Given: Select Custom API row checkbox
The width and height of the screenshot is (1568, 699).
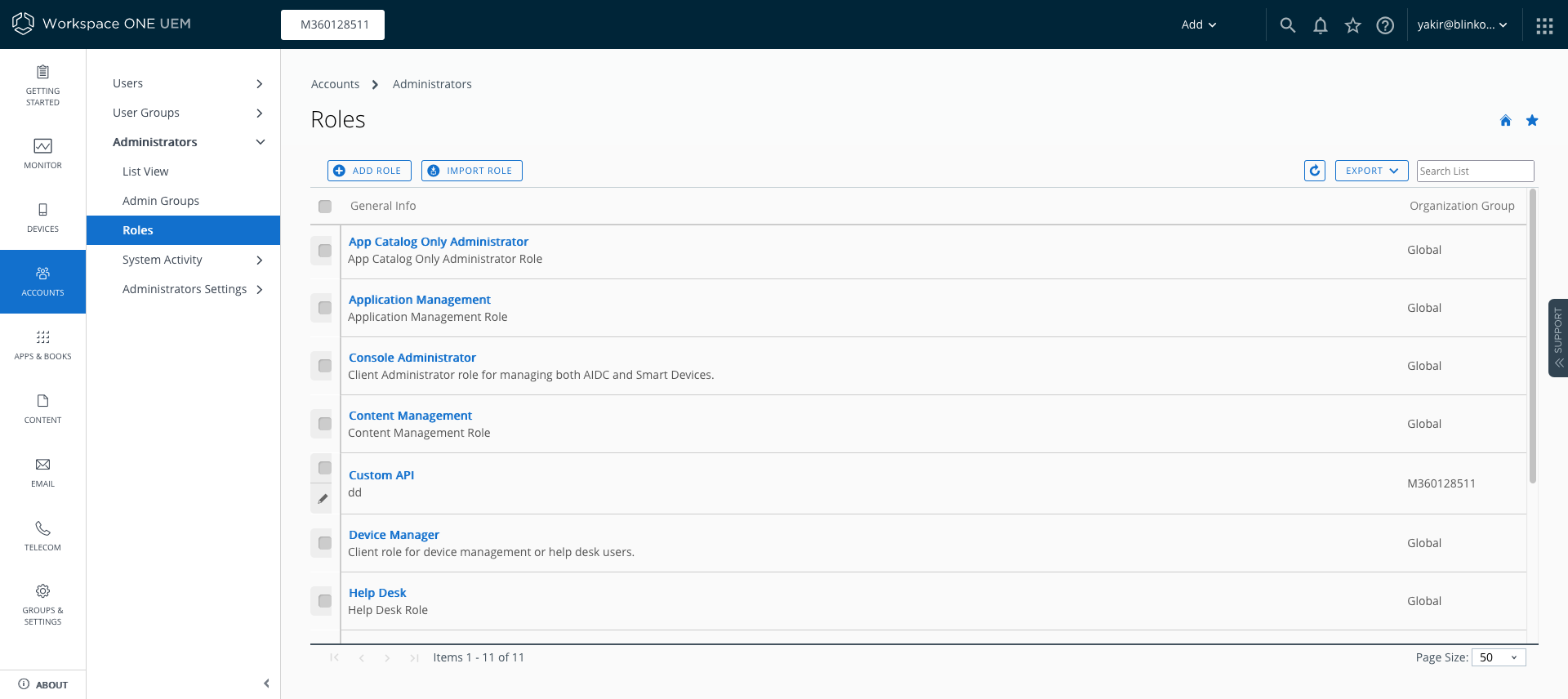Looking at the screenshot, I should 325,468.
